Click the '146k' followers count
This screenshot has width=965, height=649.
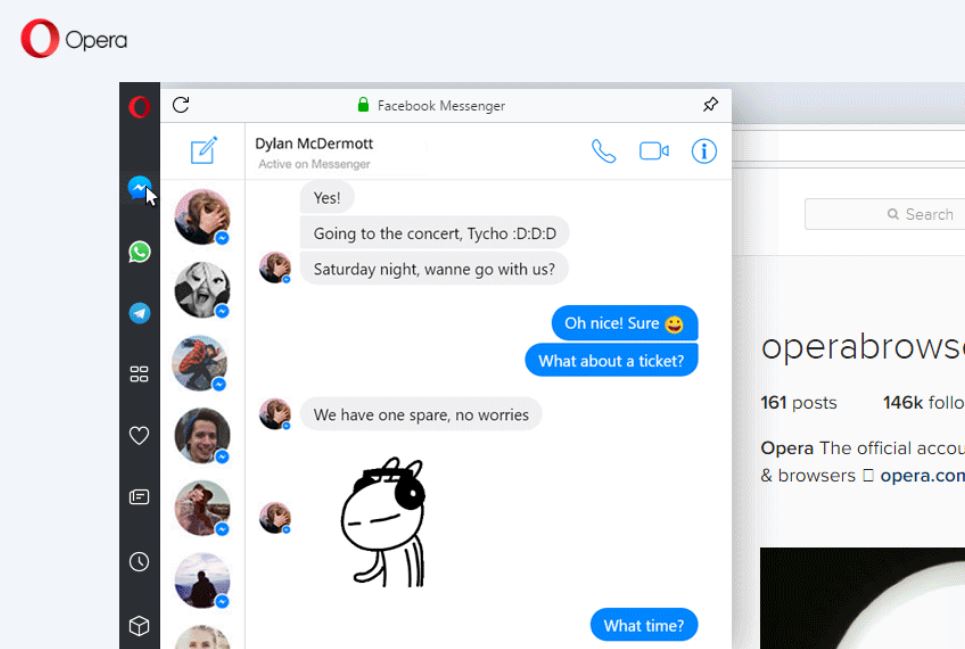click(903, 402)
